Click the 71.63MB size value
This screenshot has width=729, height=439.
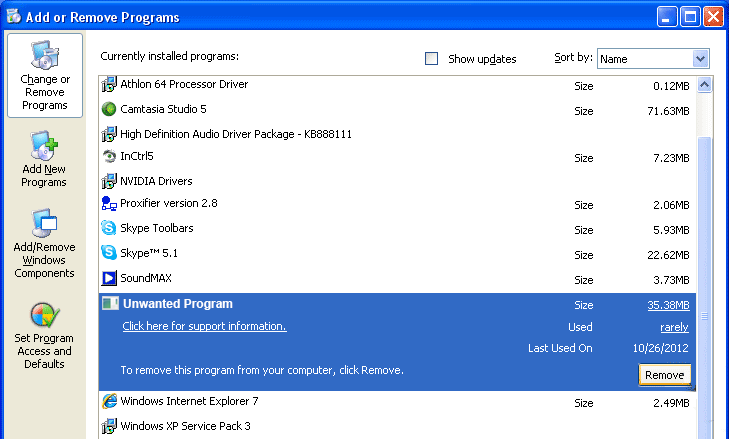point(668,111)
